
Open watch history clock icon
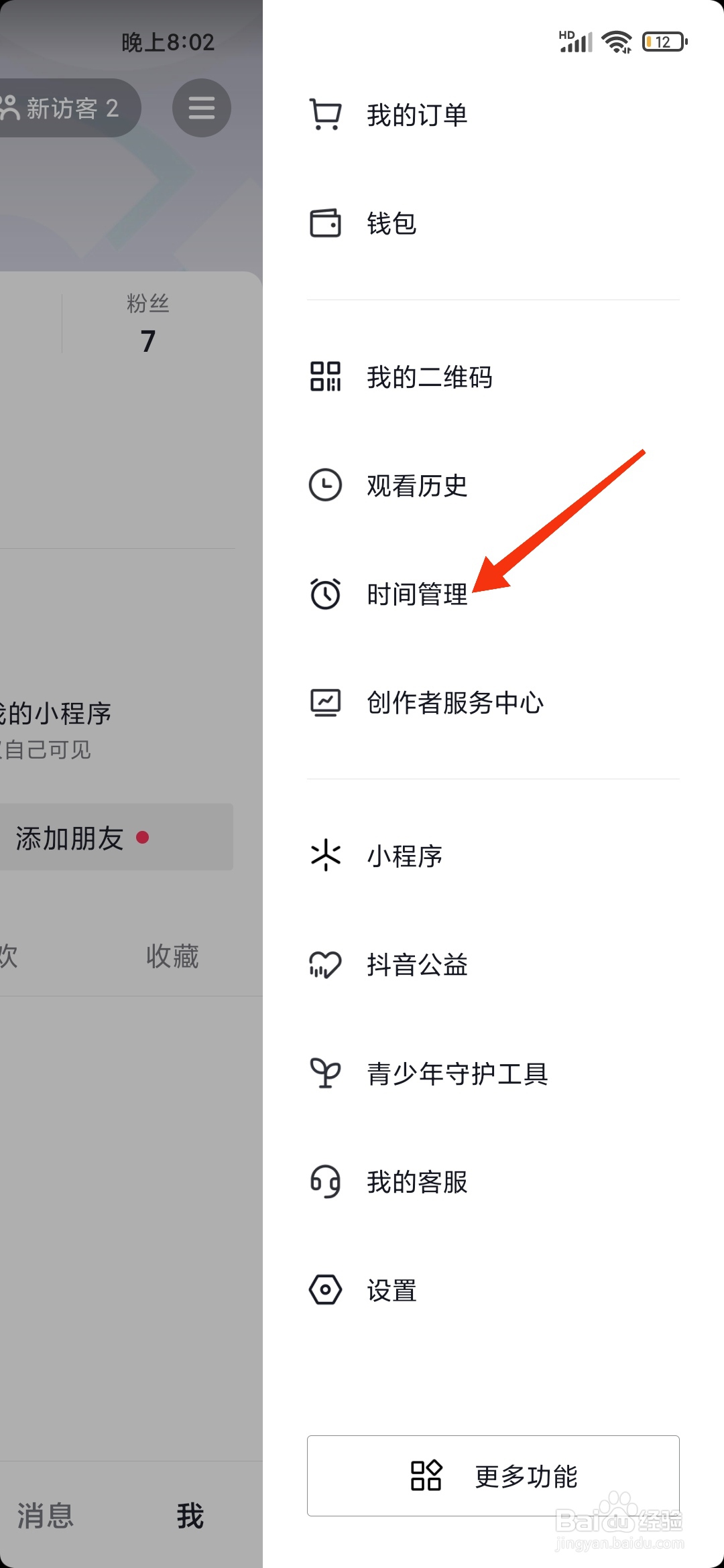click(x=325, y=485)
